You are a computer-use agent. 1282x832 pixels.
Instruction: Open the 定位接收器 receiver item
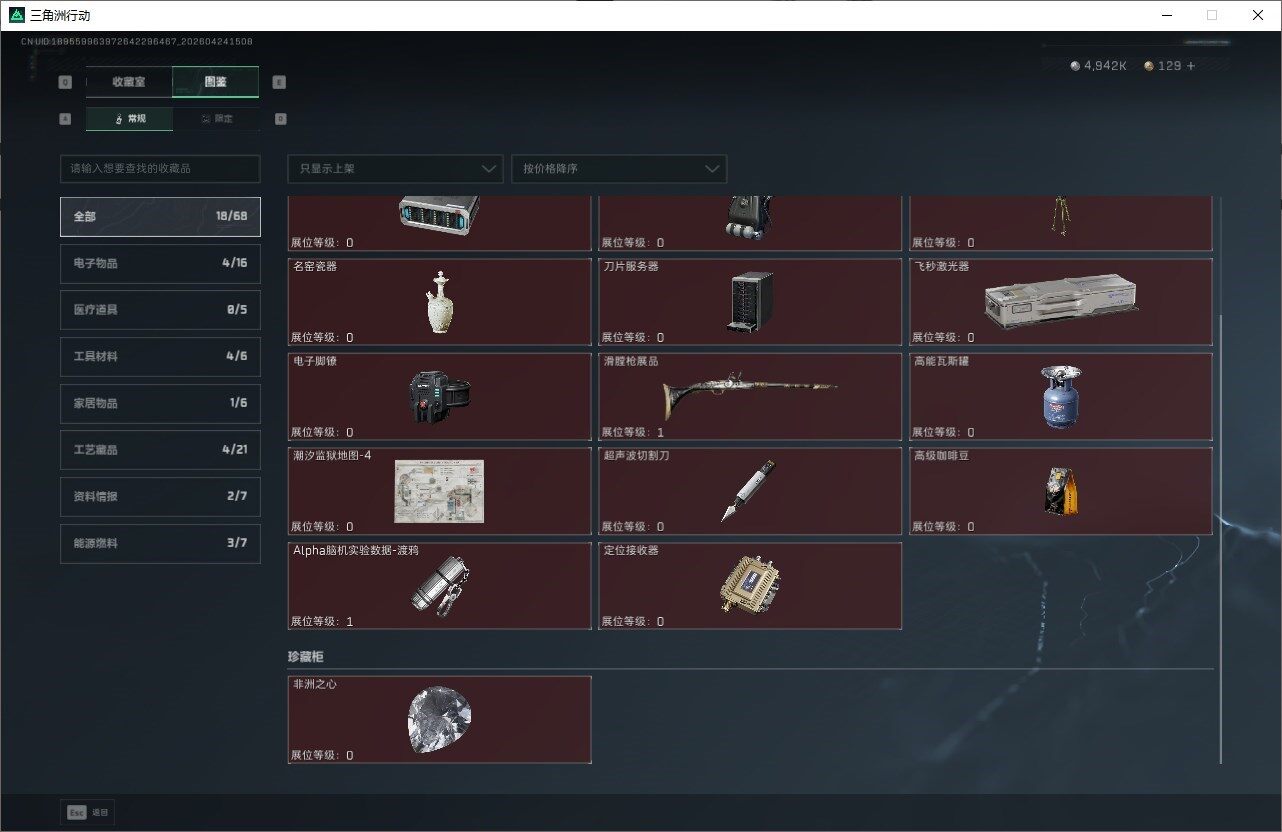point(750,586)
